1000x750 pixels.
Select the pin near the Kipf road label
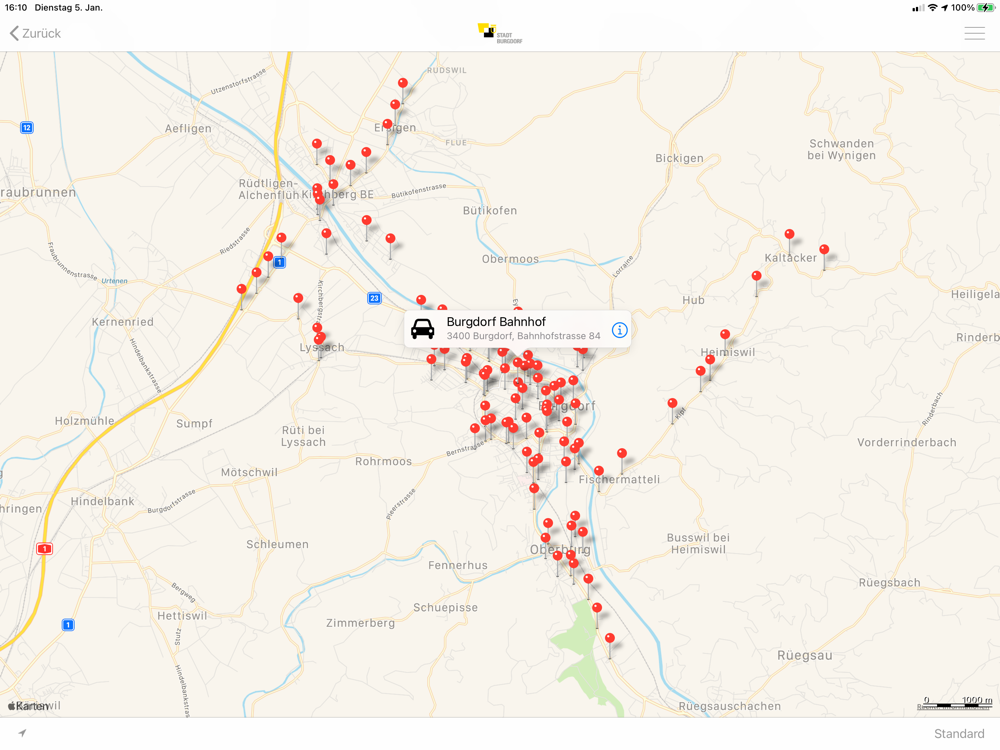point(672,403)
